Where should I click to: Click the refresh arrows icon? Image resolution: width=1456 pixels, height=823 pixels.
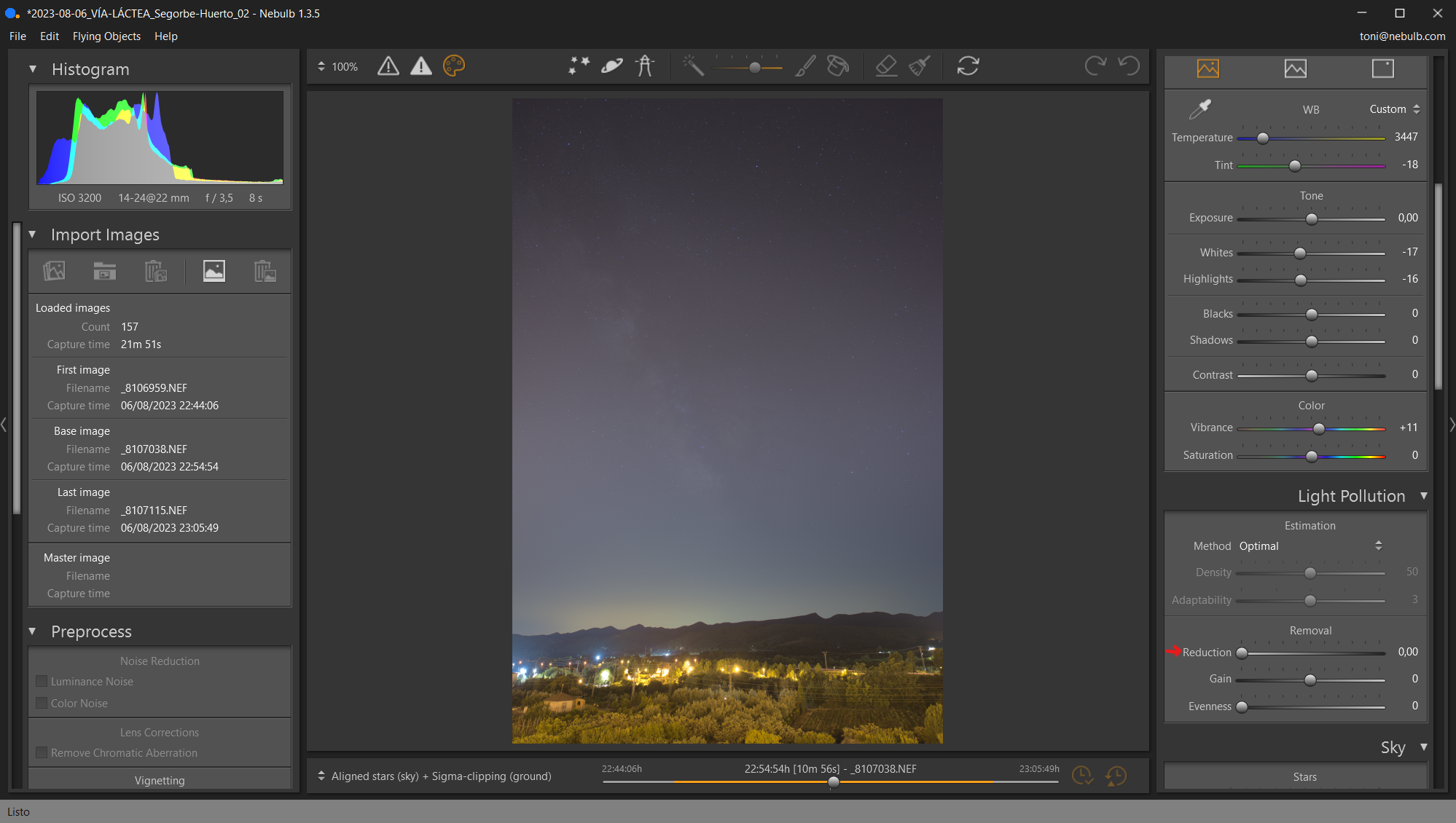coord(968,66)
